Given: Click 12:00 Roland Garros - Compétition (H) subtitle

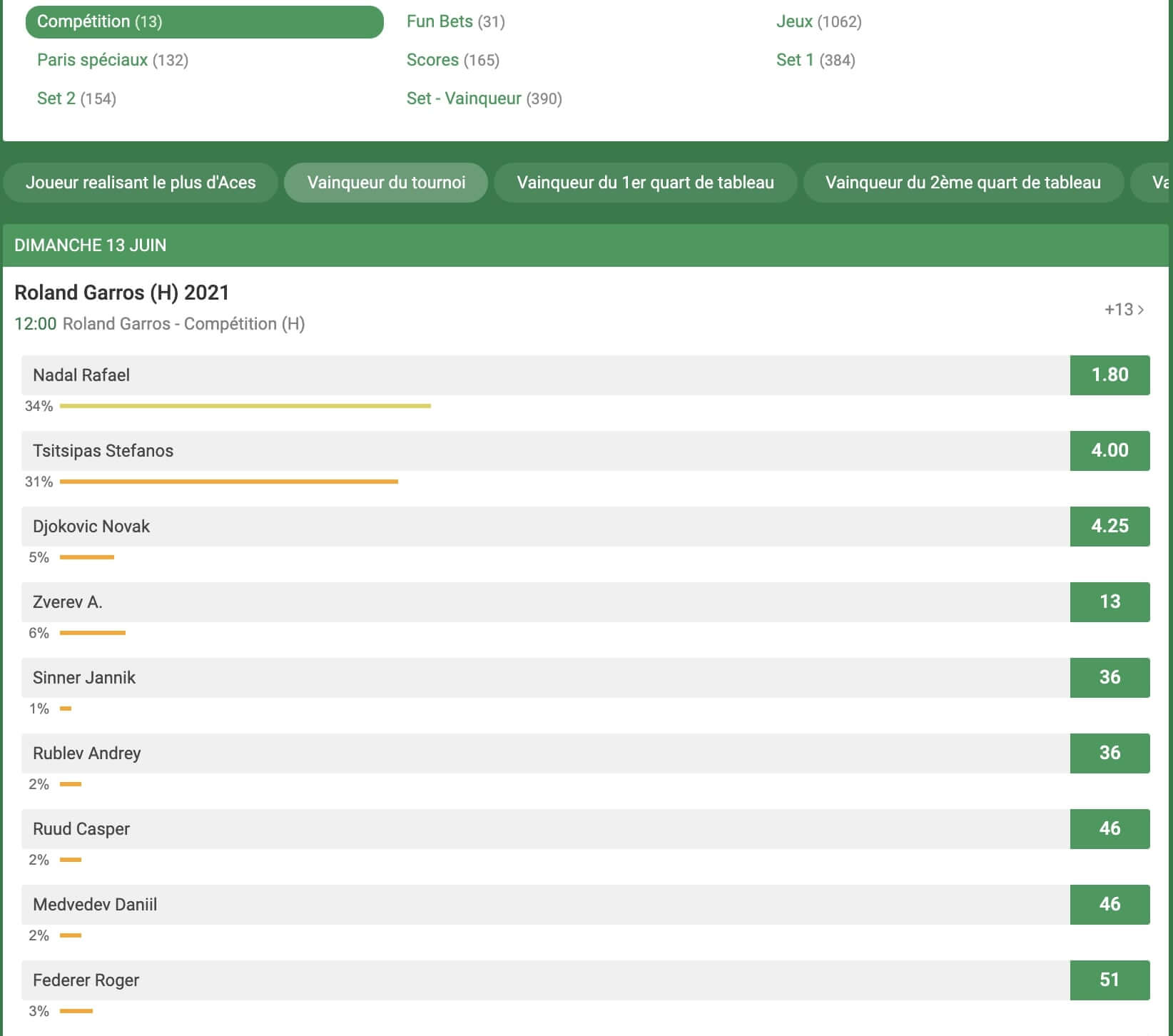Looking at the screenshot, I should tap(160, 324).
